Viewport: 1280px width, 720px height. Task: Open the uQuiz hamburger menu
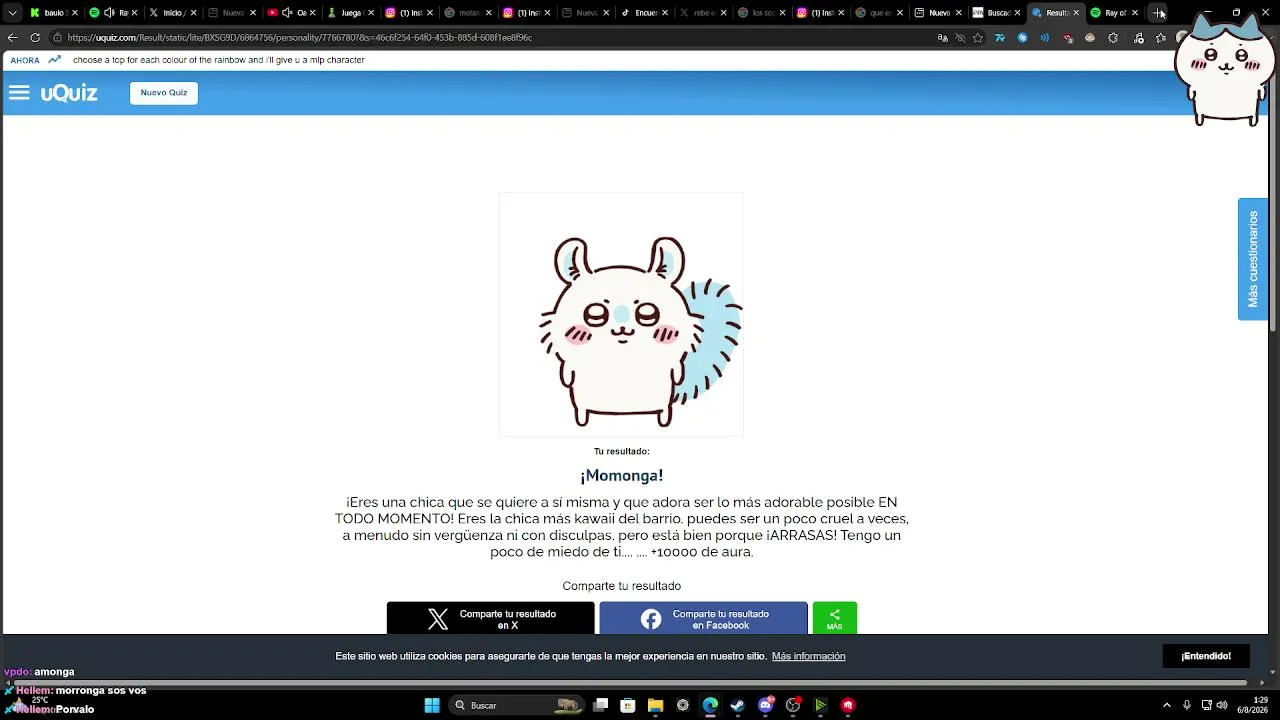(19, 93)
